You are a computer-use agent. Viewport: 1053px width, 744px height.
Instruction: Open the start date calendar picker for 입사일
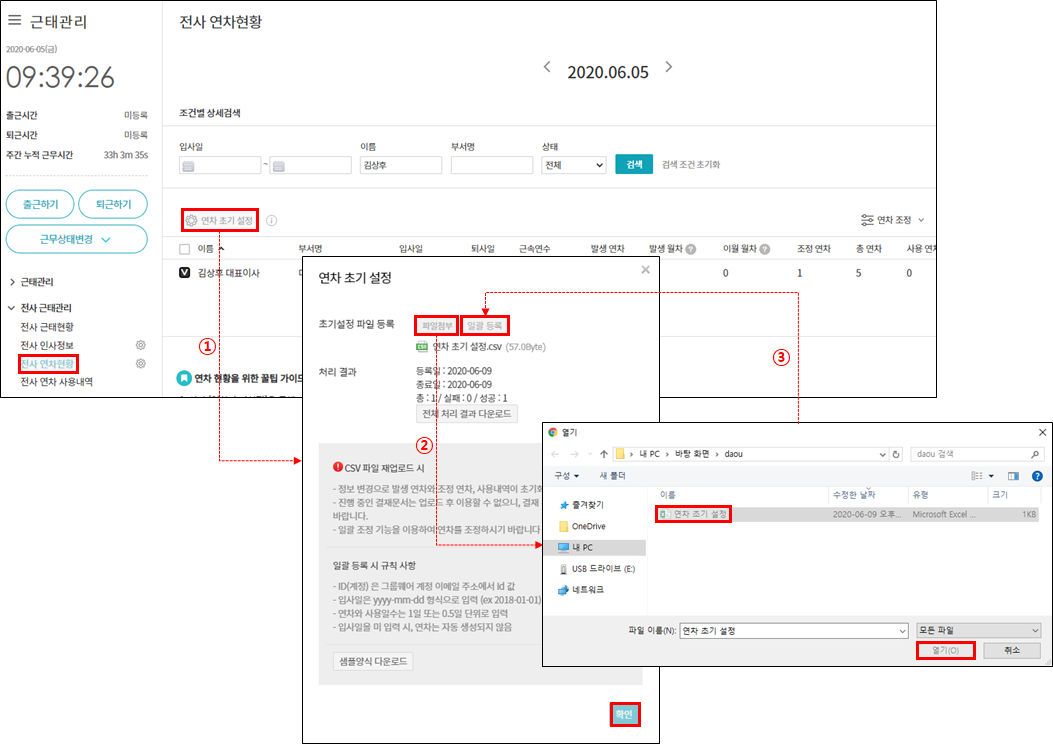coord(188,166)
